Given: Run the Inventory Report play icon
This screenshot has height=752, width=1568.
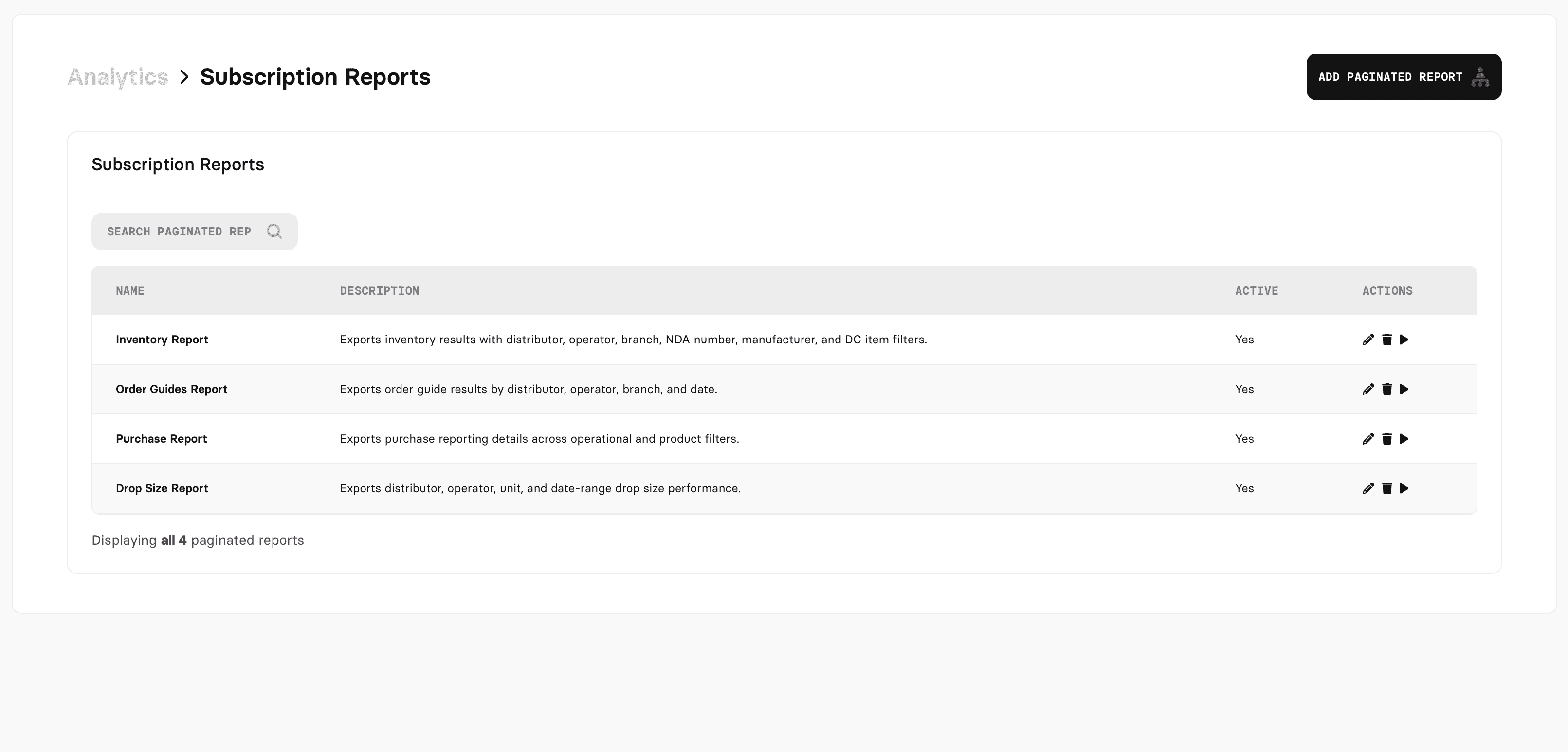Looking at the screenshot, I should [x=1404, y=340].
